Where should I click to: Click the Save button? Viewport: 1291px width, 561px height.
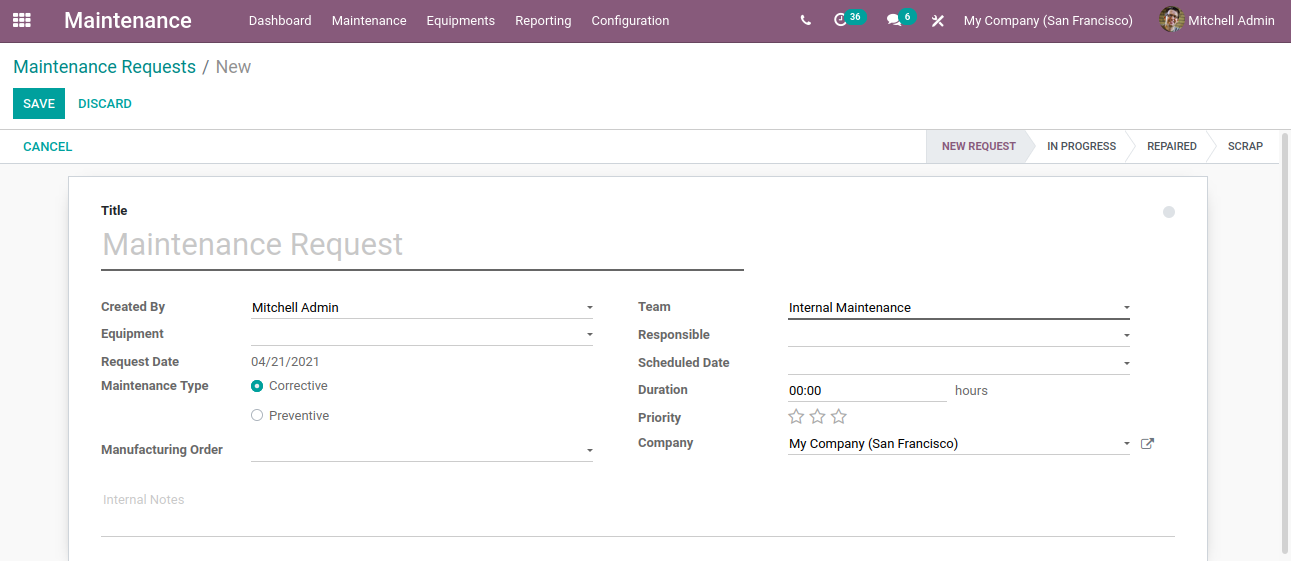[x=39, y=104]
